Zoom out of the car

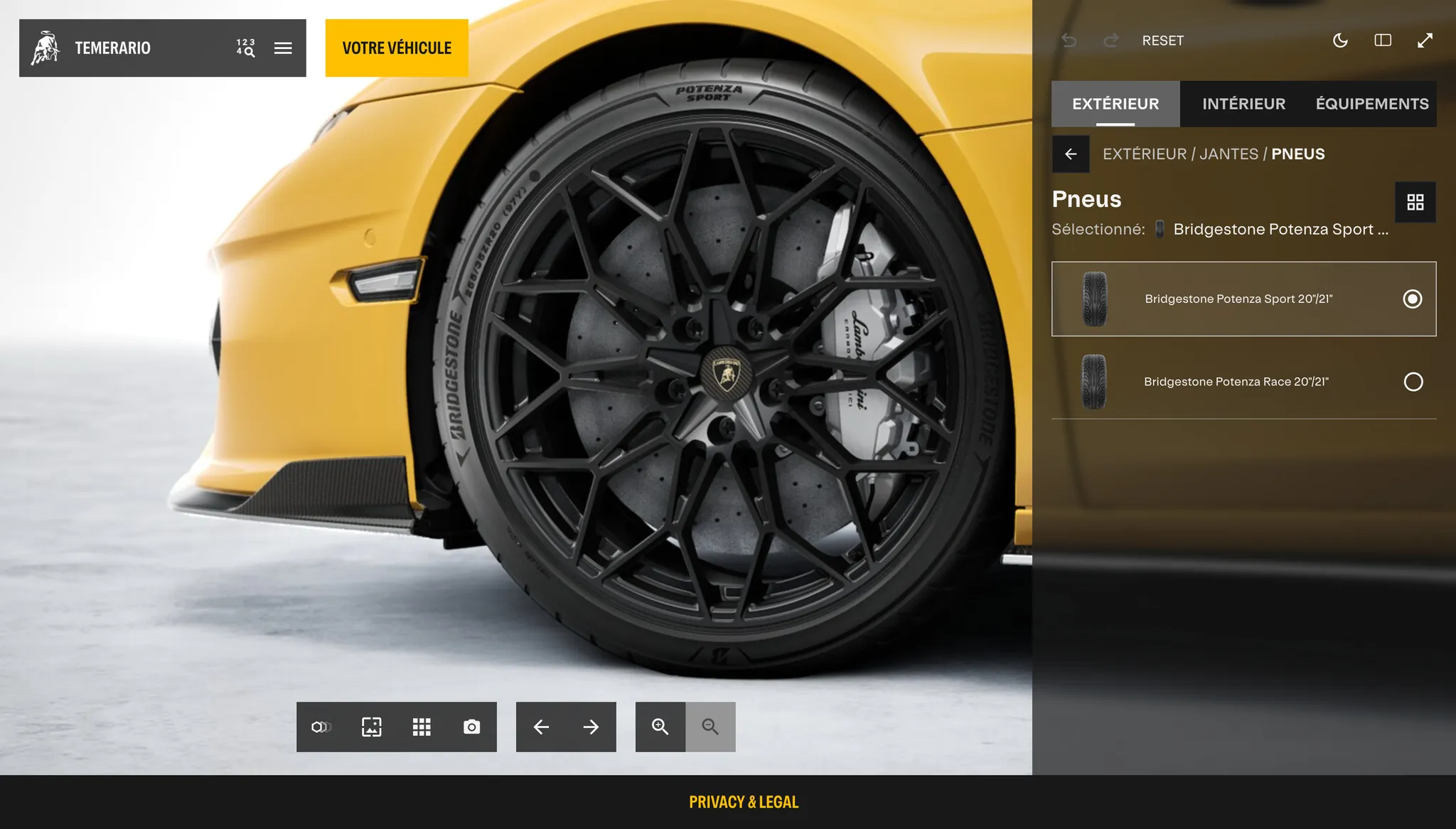[x=710, y=727]
